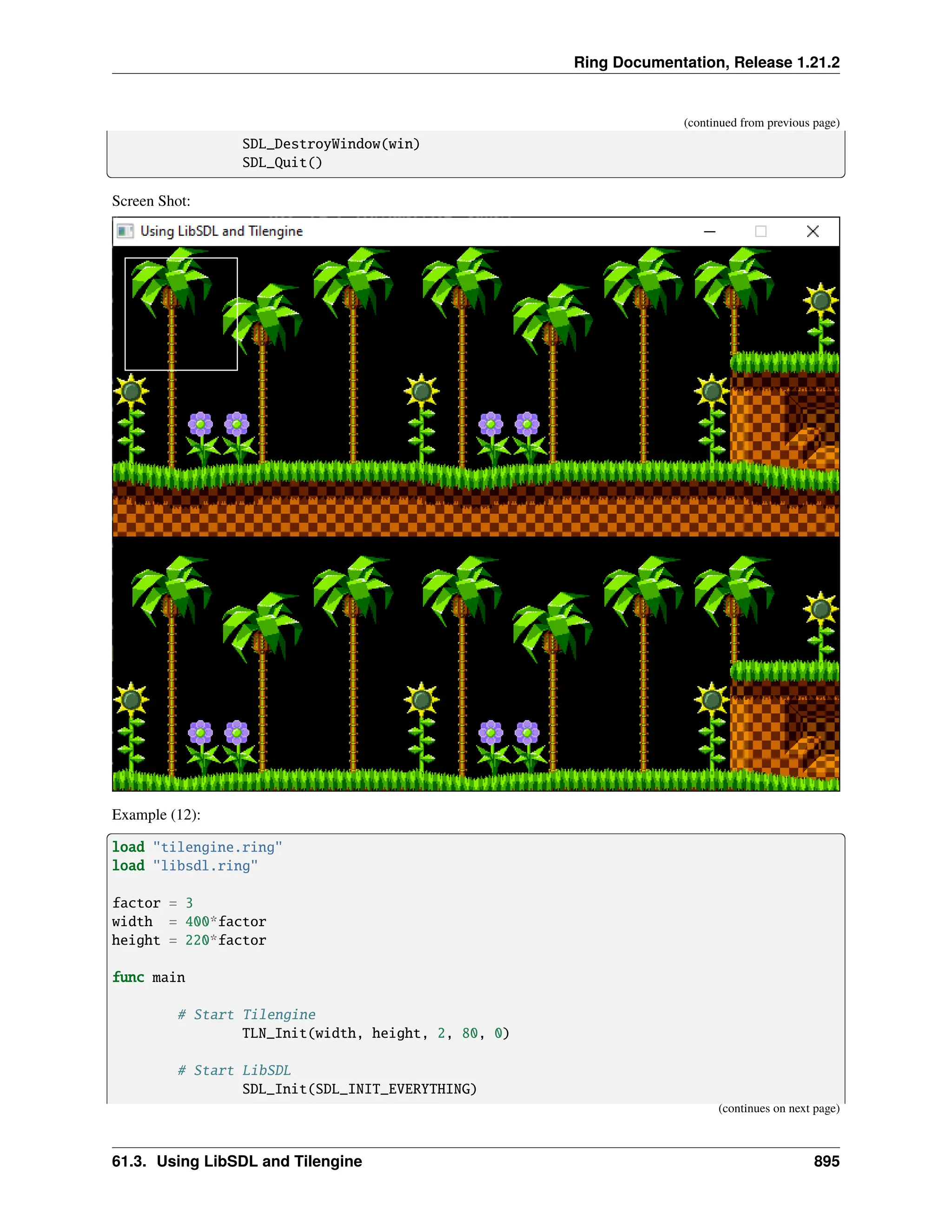952x1232 pixels.
Task: Click the window title text Using LibSDL and Tilengine
Action: pos(221,231)
